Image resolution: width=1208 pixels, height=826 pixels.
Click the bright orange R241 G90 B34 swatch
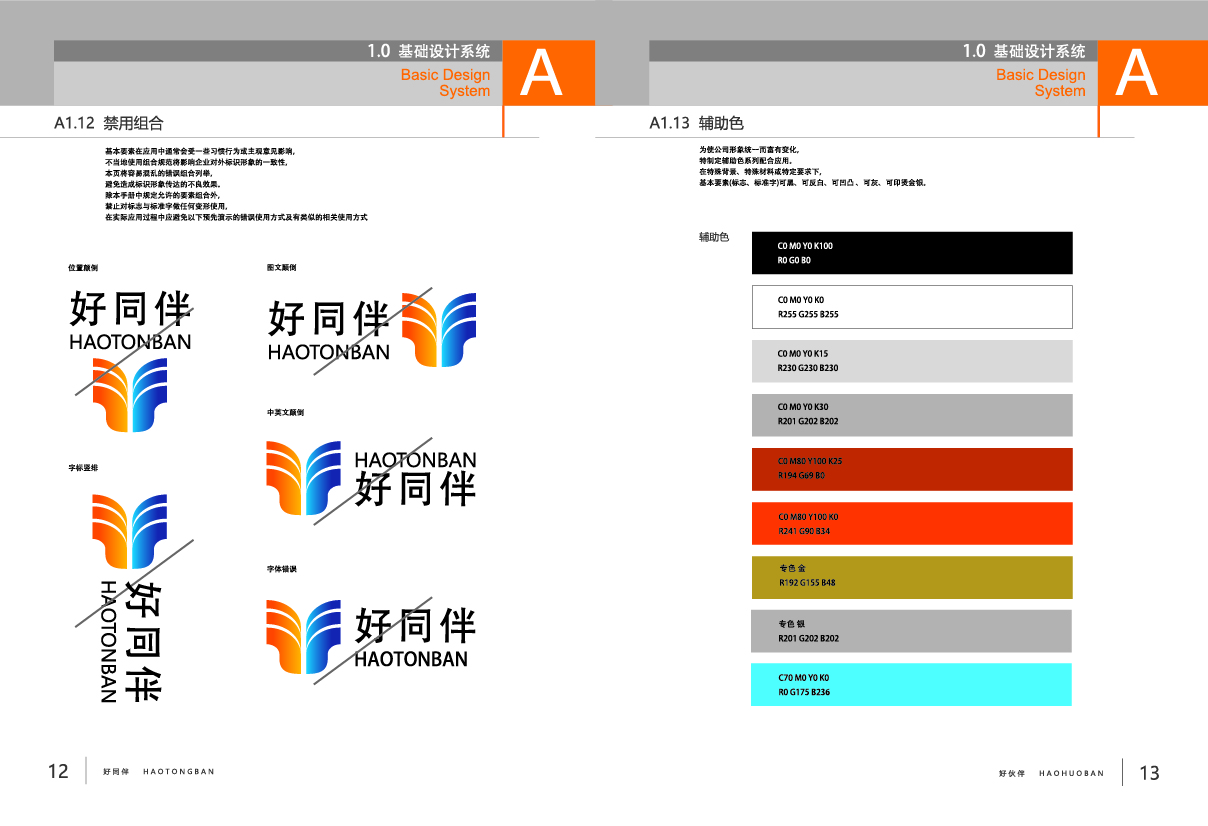pos(911,523)
